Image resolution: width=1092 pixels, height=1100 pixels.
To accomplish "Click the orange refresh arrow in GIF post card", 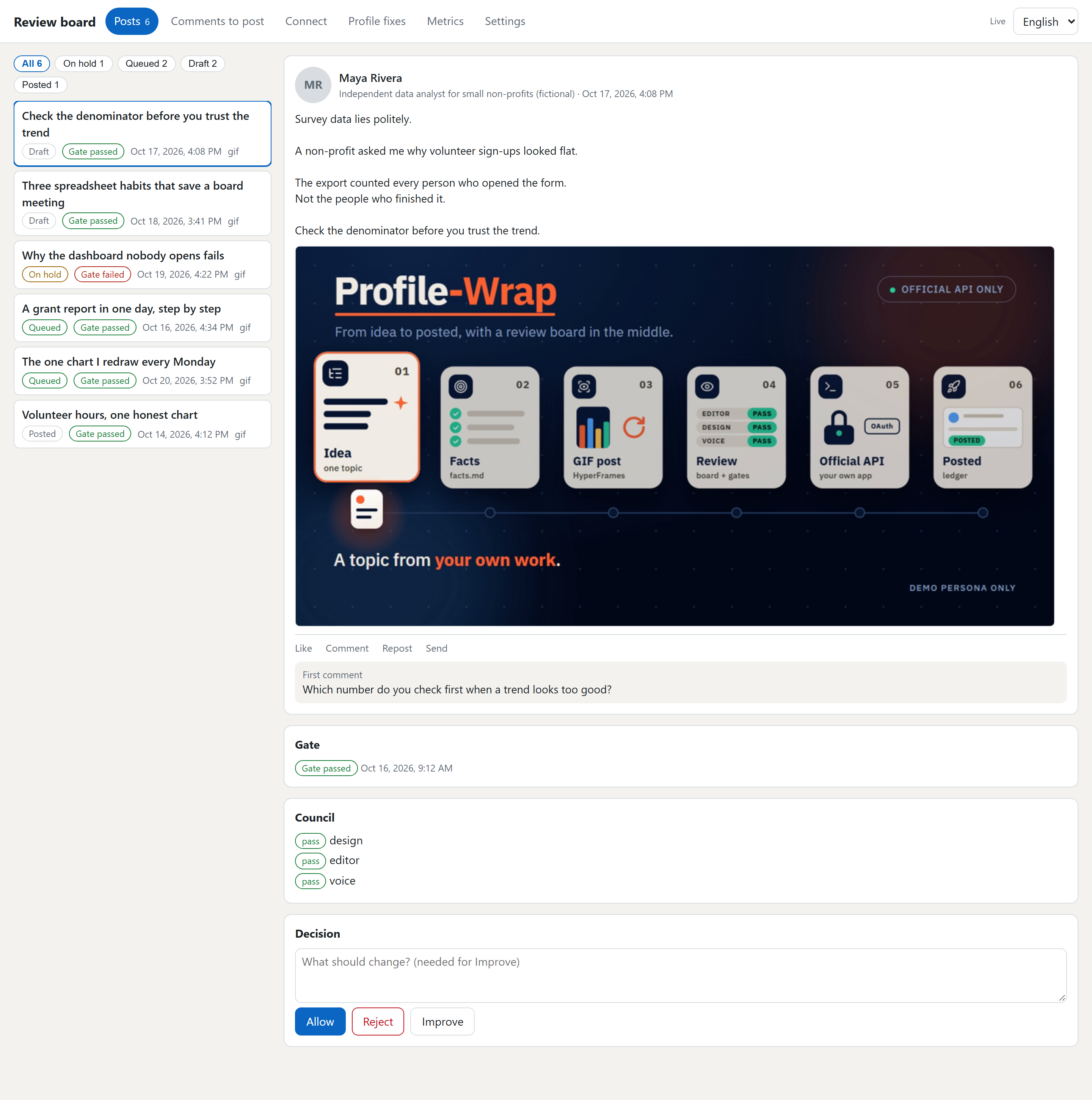I will 634,427.
